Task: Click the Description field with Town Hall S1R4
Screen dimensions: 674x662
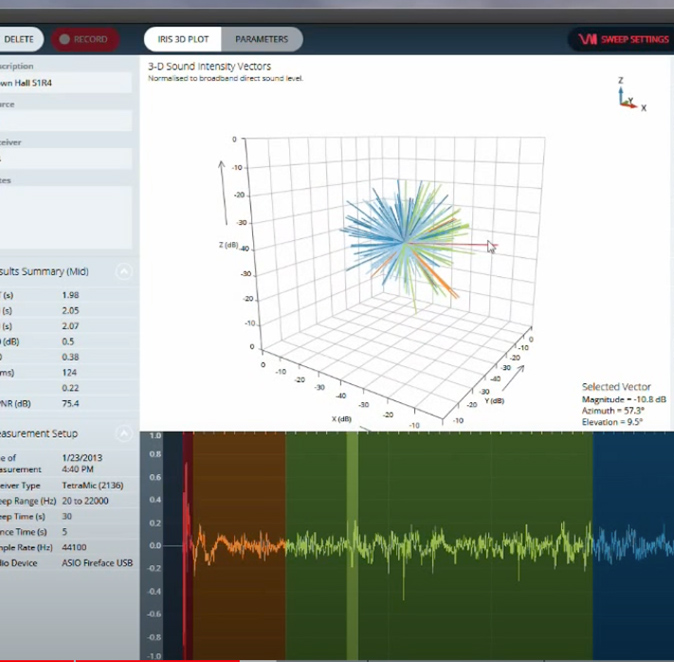Action: click(x=65, y=83)
